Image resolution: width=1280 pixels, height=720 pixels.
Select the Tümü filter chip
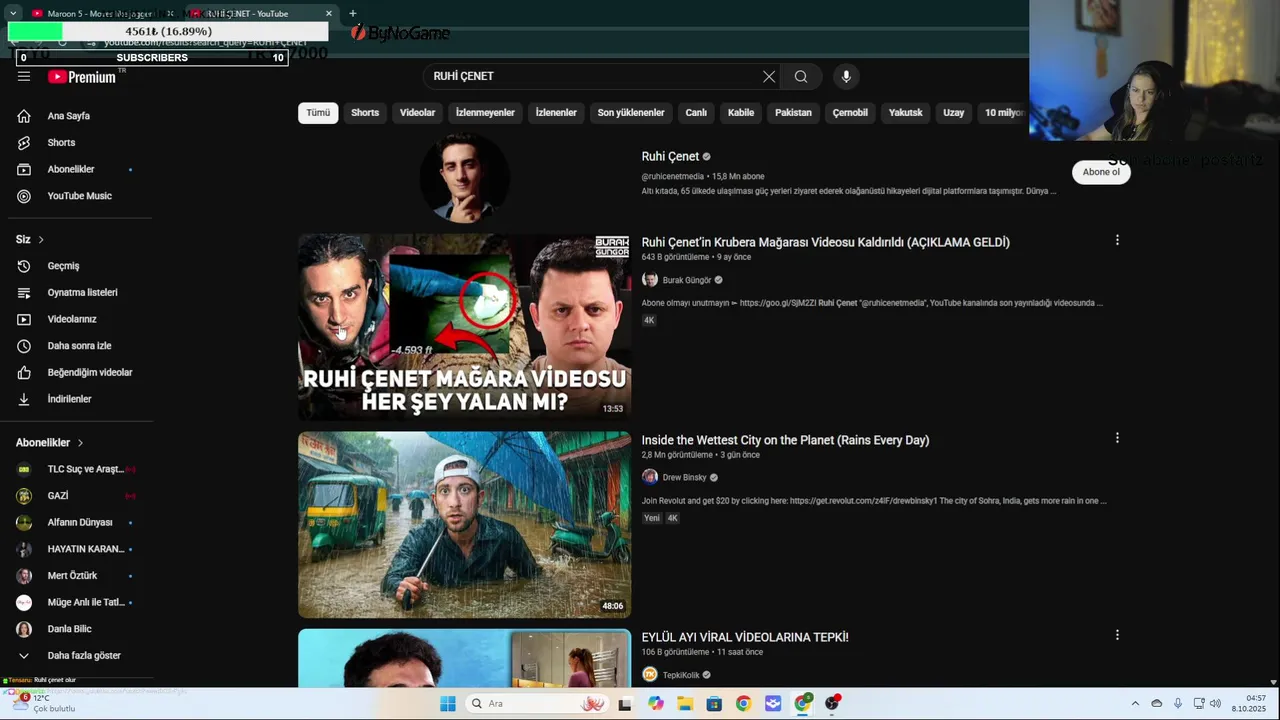318,113
